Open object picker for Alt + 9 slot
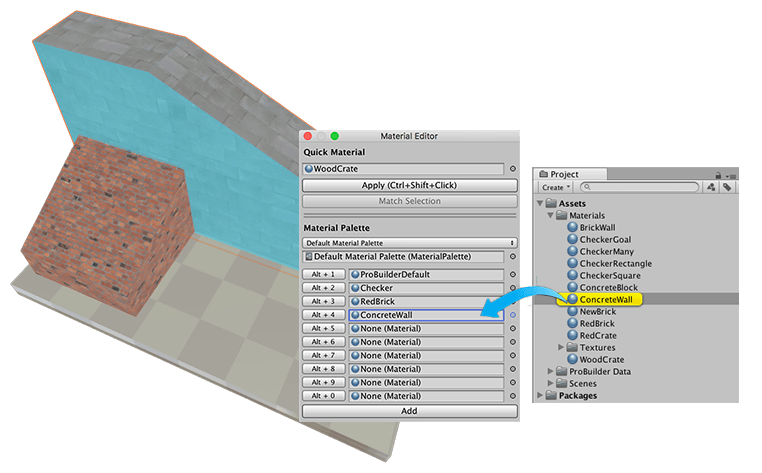The height and width of the screenshot is (473, 762). point(513,383)
